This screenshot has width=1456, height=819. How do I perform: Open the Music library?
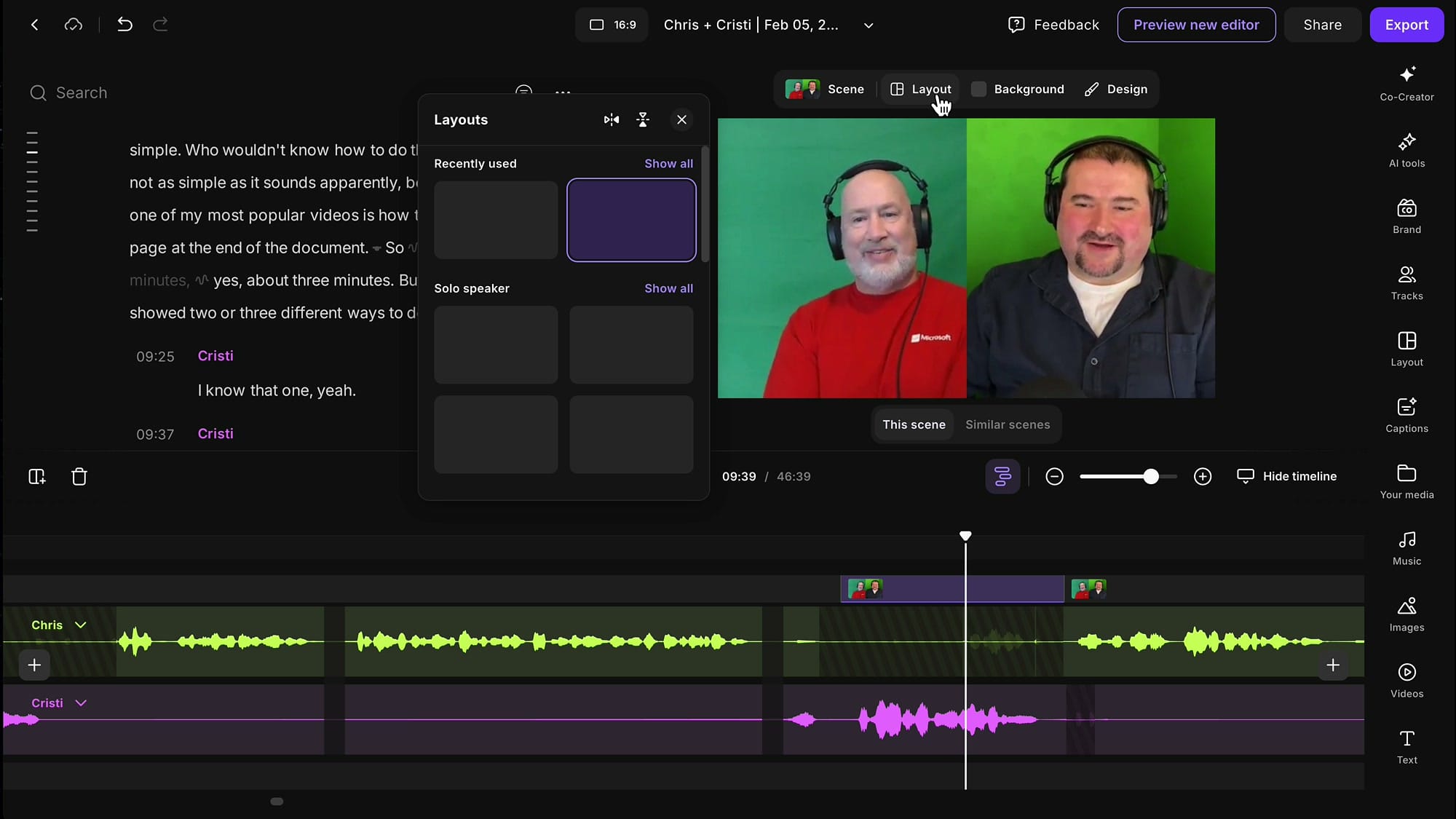pos(1406,546)
